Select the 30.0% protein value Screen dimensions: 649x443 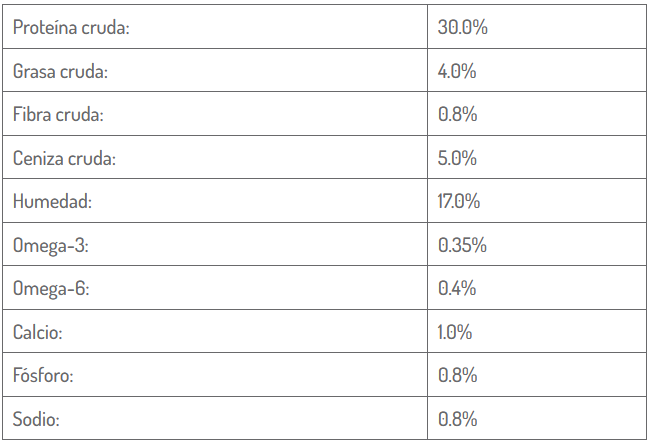(462, 28)
